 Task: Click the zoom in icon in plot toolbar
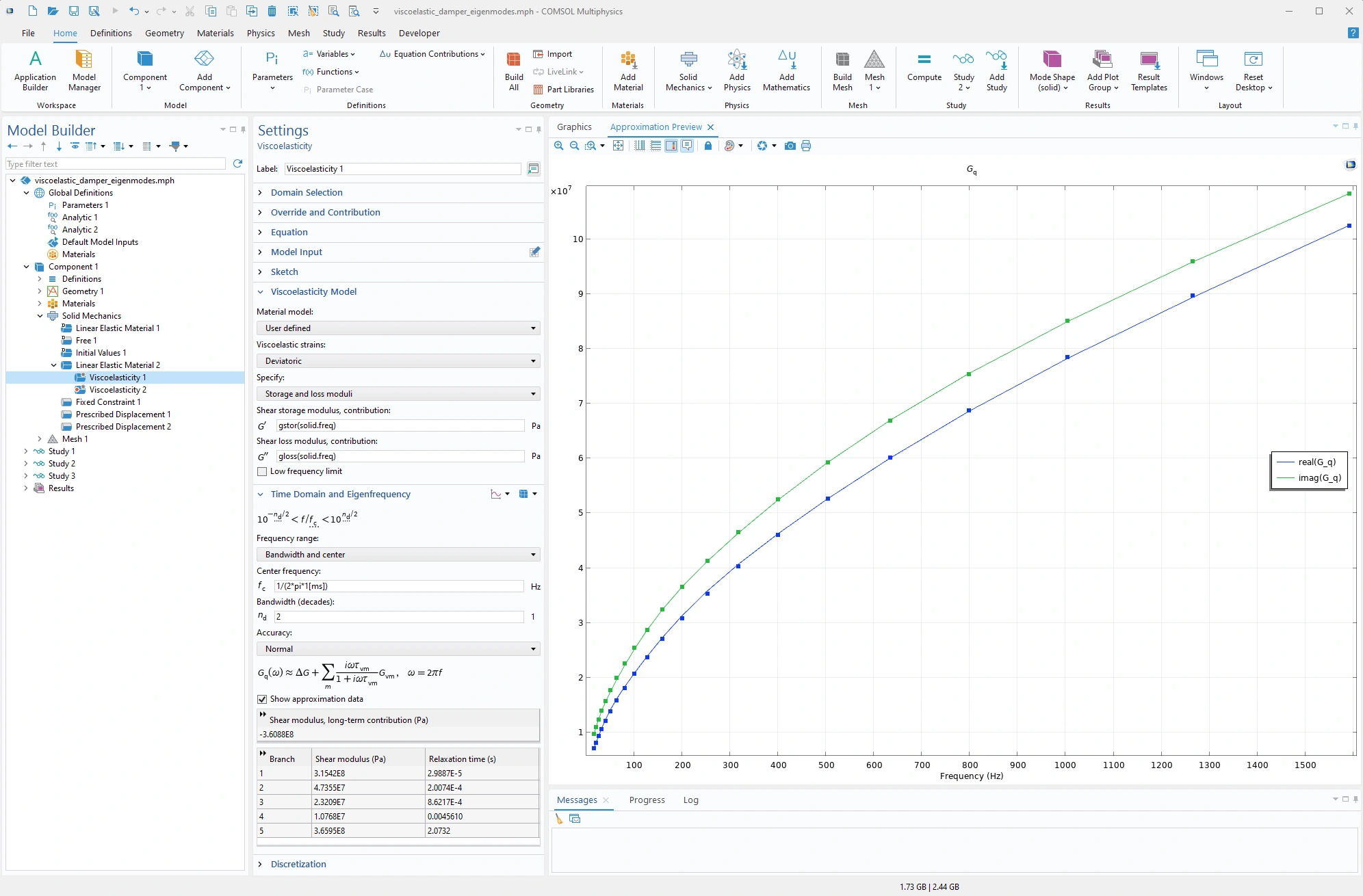(x=559, y=146)
